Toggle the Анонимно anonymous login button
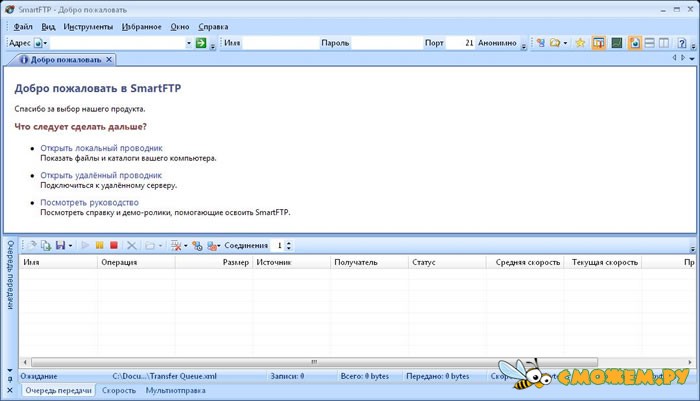The width and height of the screenshot is (700, 401). pos(497,43)
